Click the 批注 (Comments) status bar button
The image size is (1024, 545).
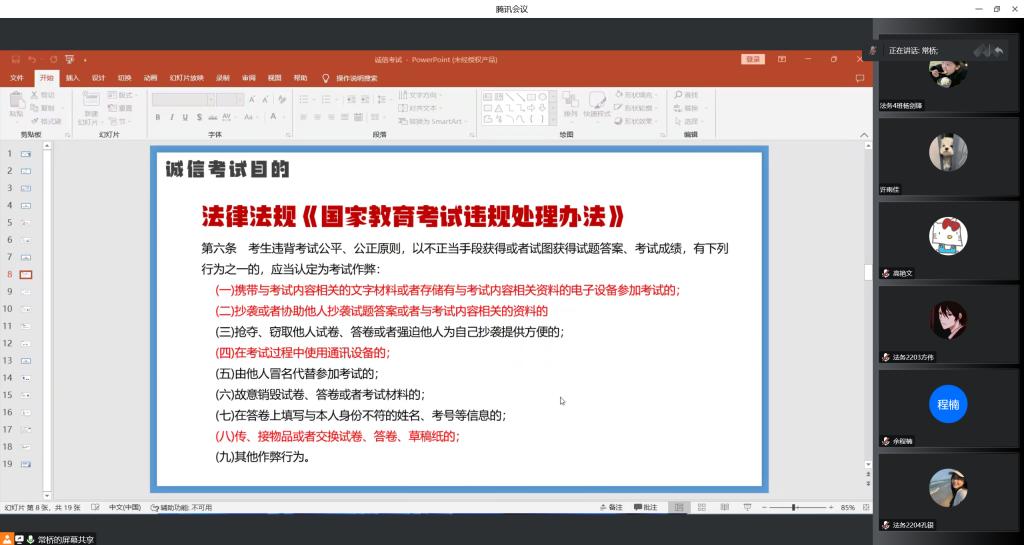coord(646,508)
